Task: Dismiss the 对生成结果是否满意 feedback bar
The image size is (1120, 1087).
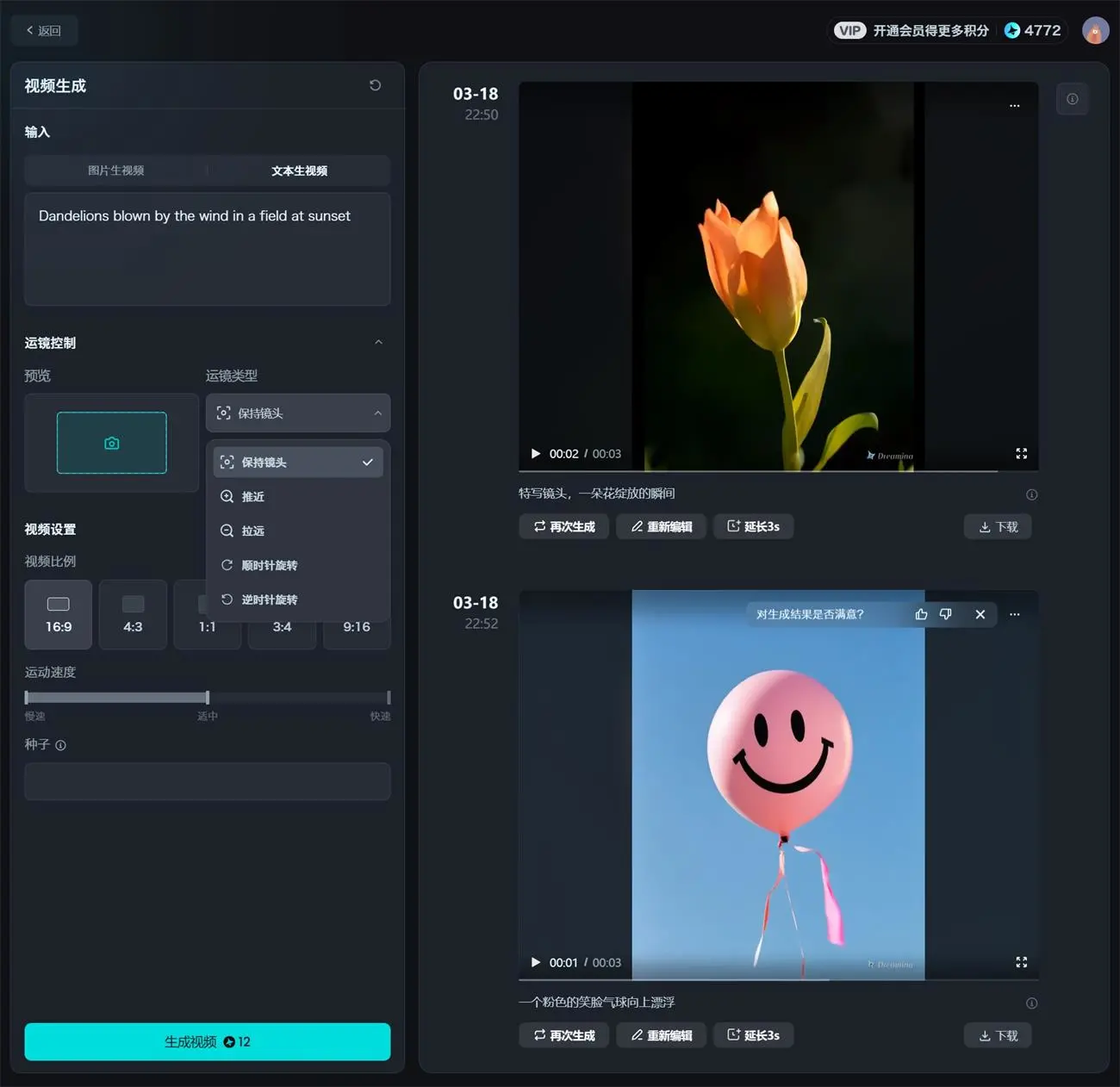Action: pos(980,614)
